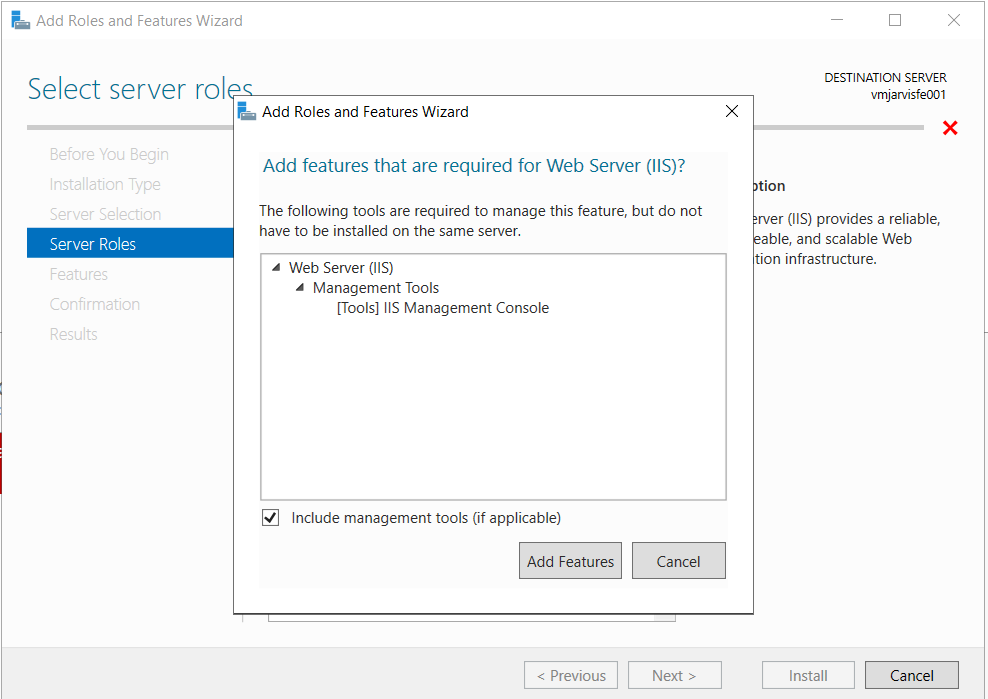Go to Installation Type step
The image size is (988, 699).
105,184
